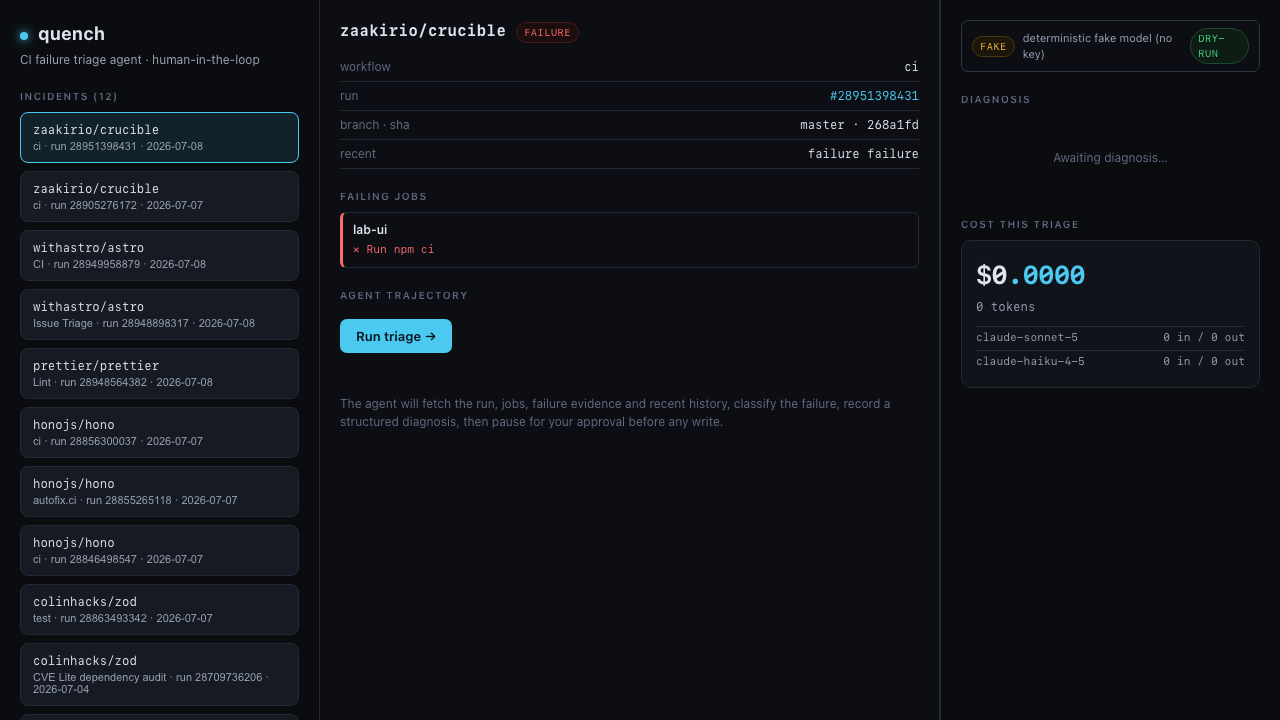Open honojs/hono autofix.ci incident
The width and height of the screenshot is (1280, 720).
point(159,491)
